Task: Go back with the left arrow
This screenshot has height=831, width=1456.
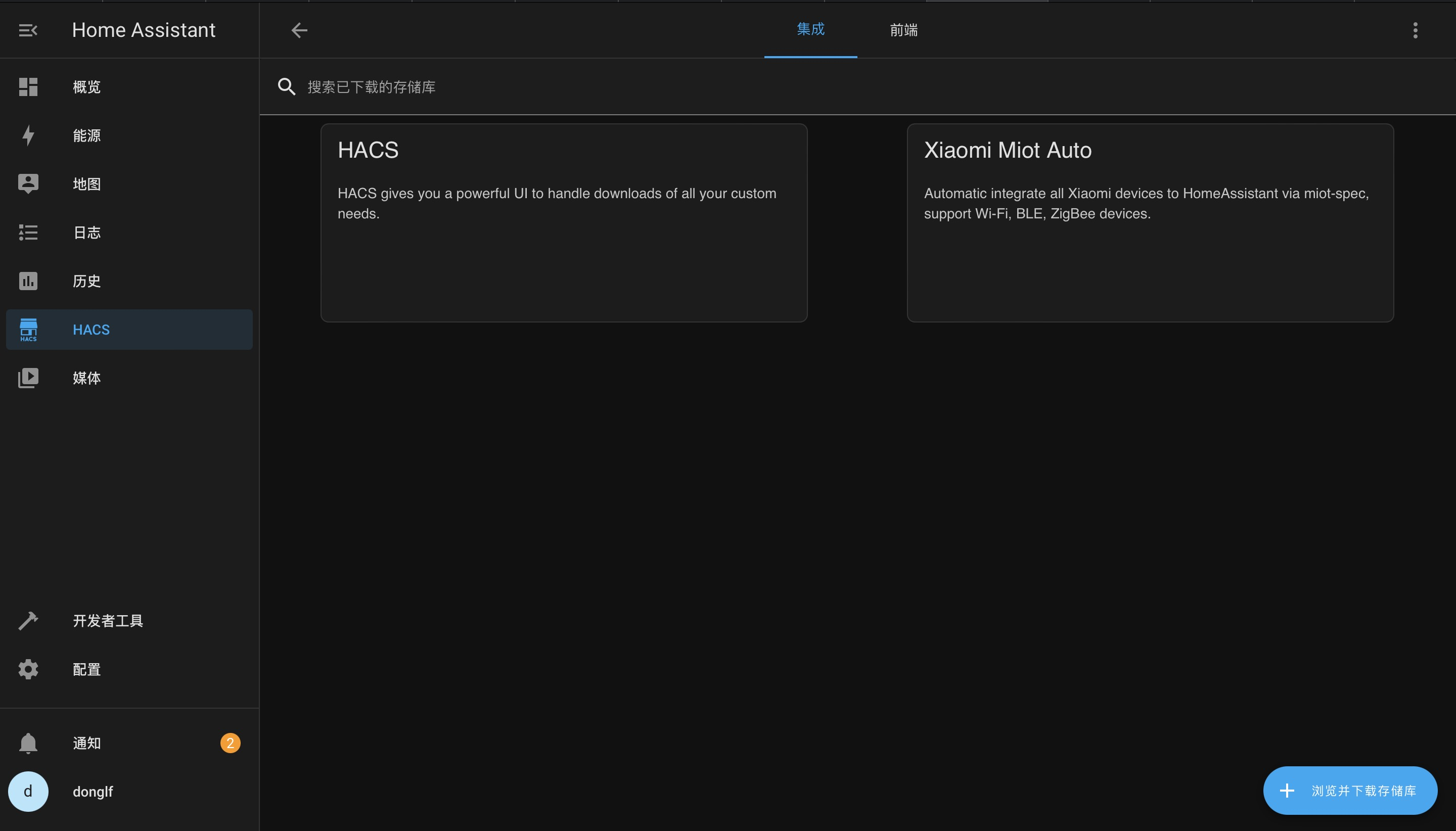Action: coord(299,30)
